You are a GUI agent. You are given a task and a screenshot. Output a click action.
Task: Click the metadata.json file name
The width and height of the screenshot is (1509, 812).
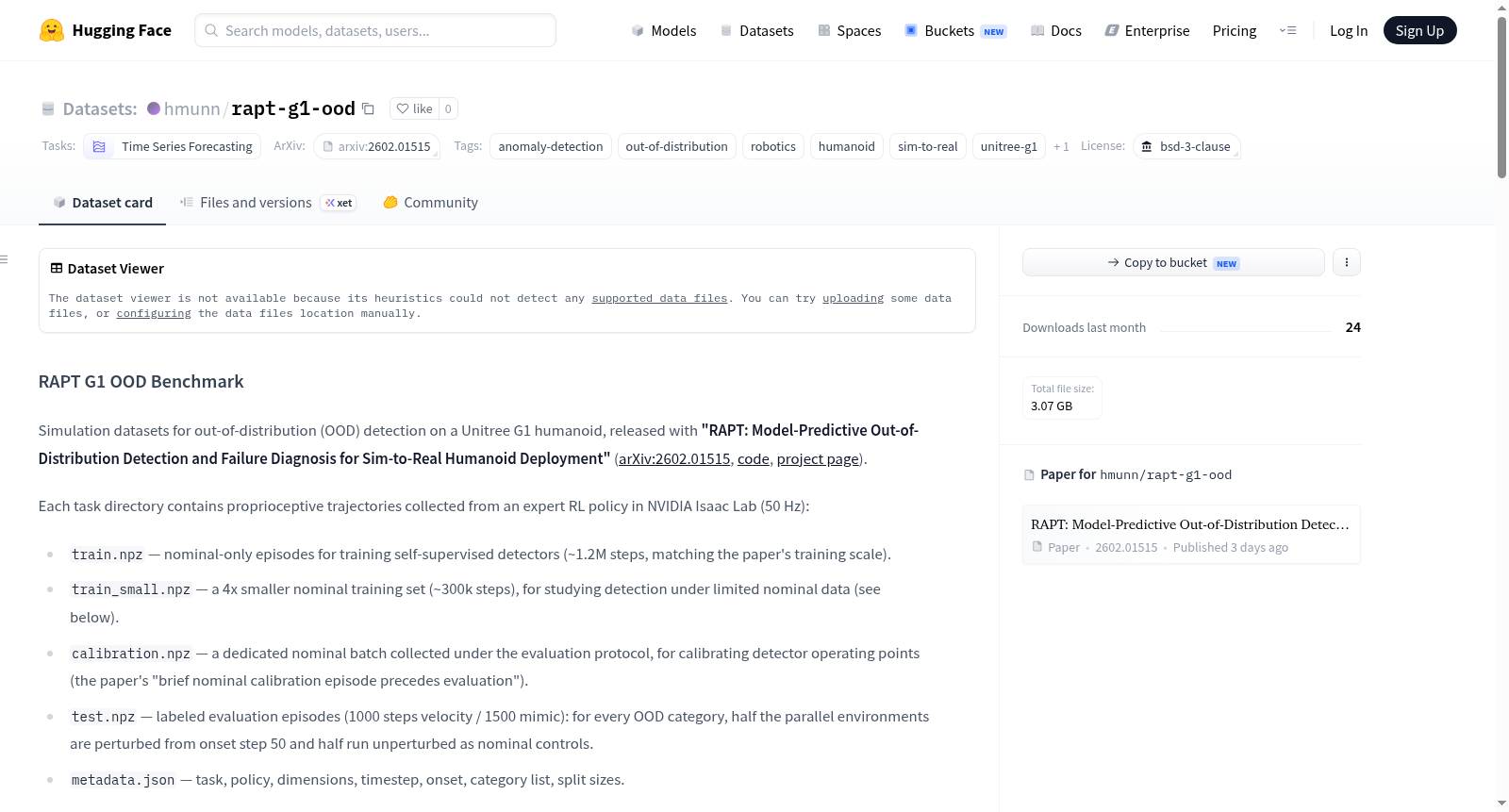pyautogui.click(x=124, y=780)
